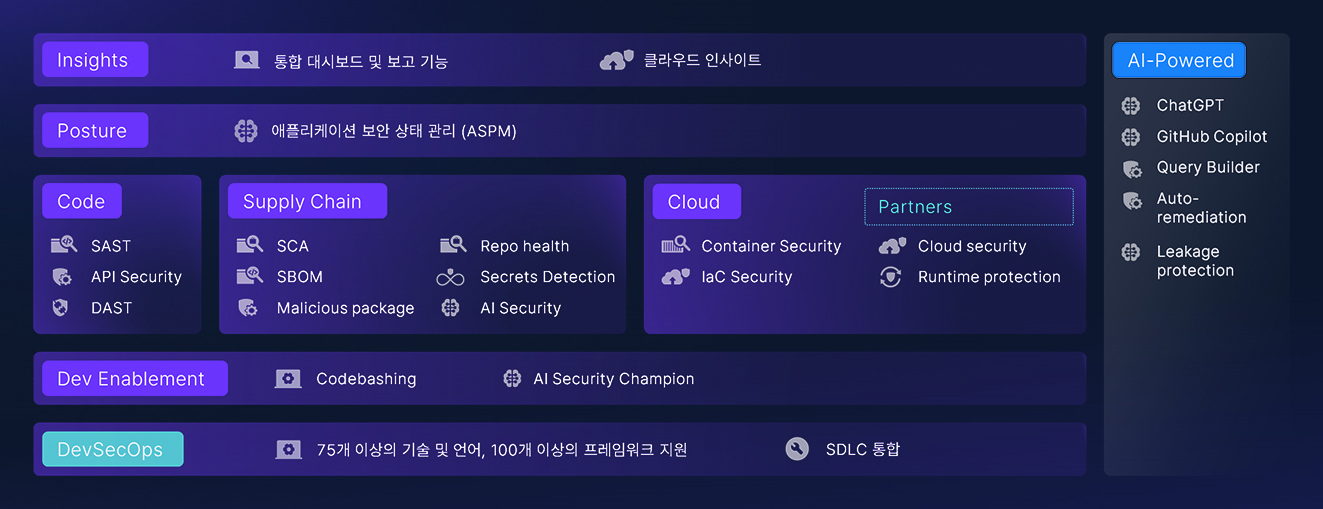Screen dimensions: 1323x509
Task: Open the GitHub Copilot entry
Action: (1212, 136)
